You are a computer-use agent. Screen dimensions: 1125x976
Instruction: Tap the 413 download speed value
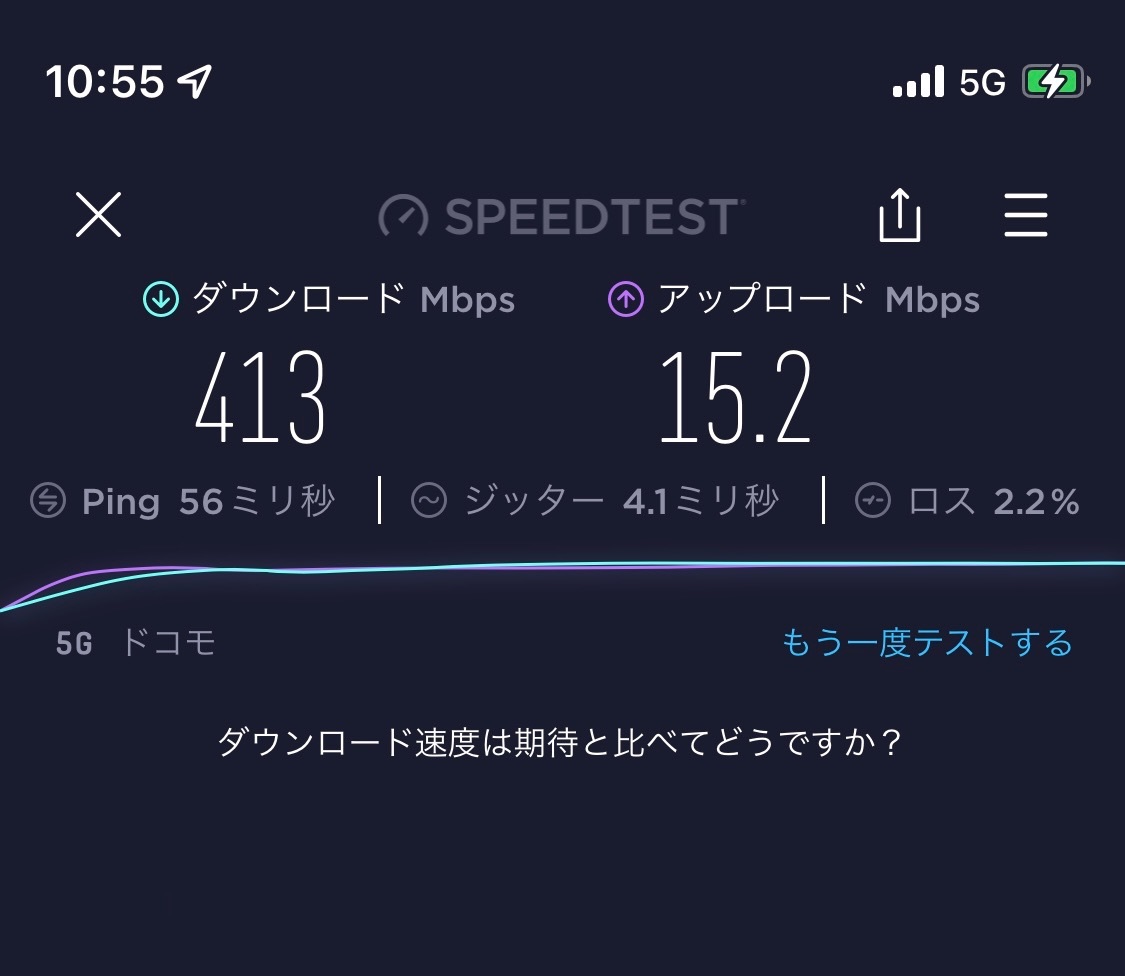tap(260, 398)
